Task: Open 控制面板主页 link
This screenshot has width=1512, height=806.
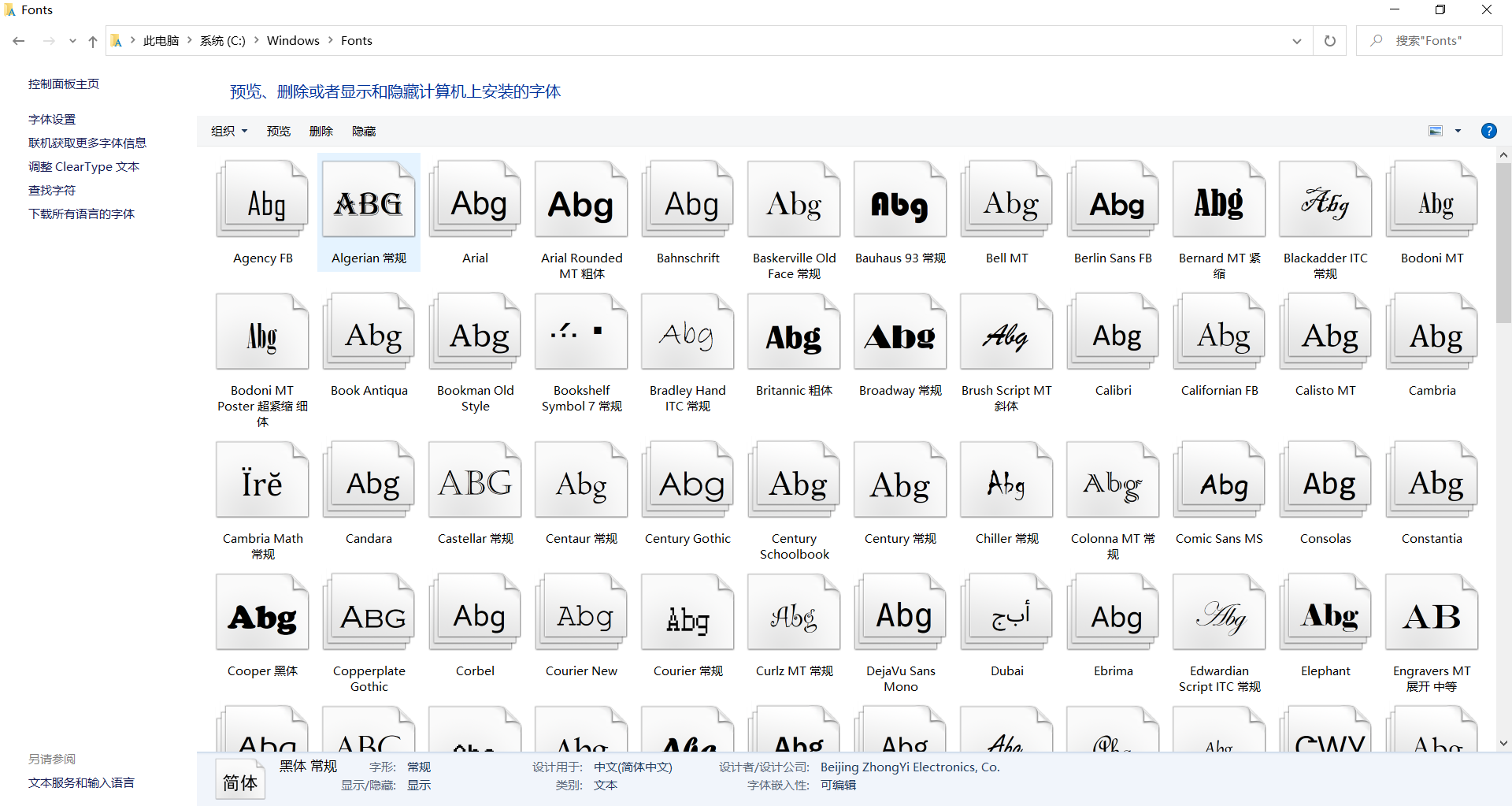Action: click(64, 84)
